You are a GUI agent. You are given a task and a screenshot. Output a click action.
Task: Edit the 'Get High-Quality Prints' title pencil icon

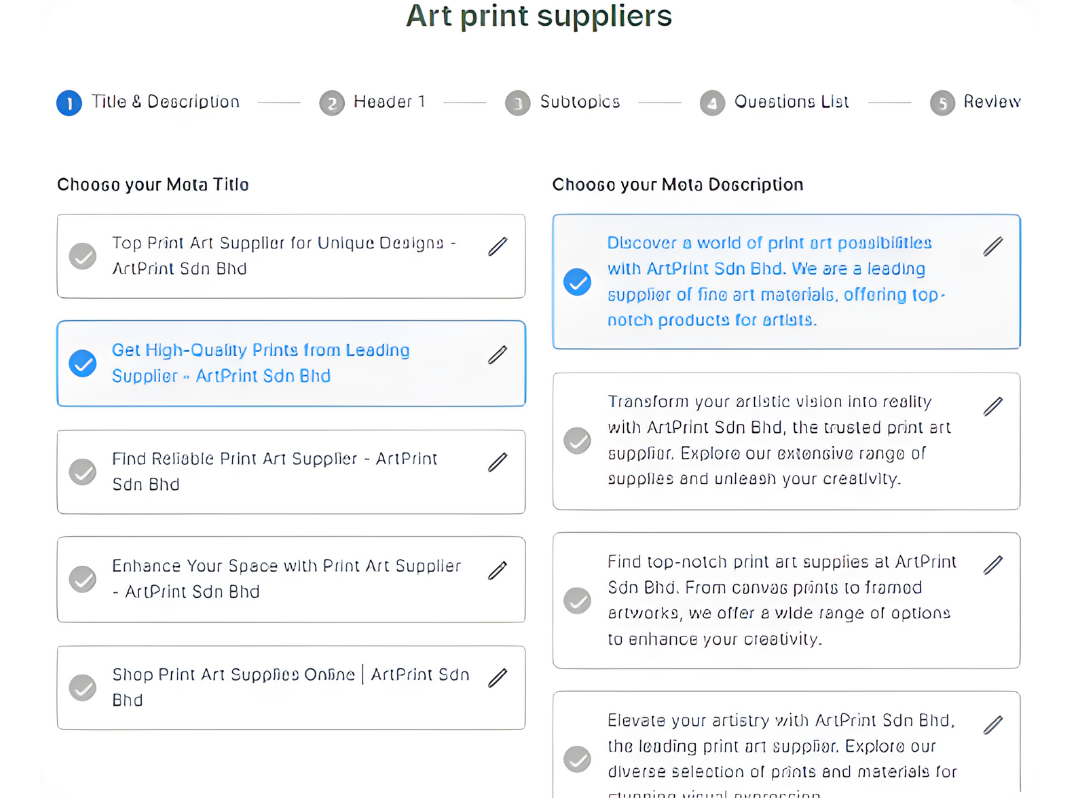point(498,355)
